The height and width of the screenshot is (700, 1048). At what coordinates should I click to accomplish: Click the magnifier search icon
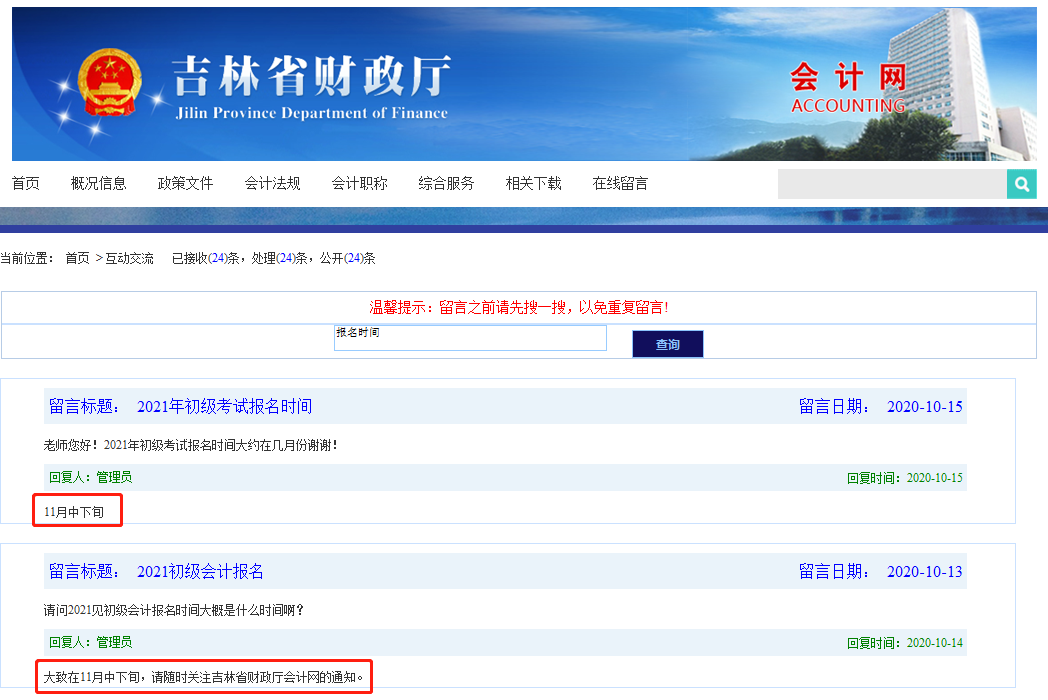tap(1021, 184)
